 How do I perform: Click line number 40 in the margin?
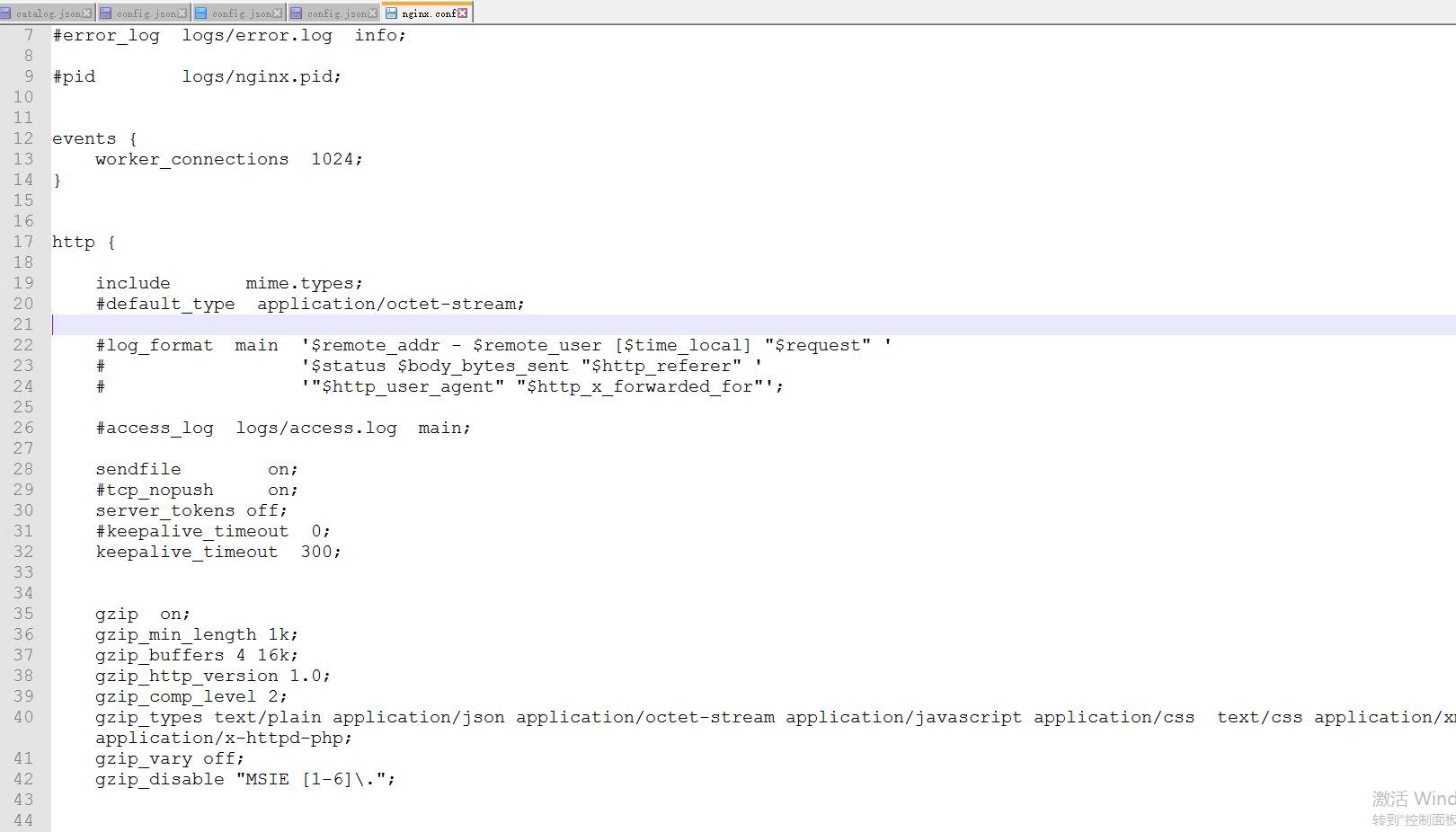23,717
